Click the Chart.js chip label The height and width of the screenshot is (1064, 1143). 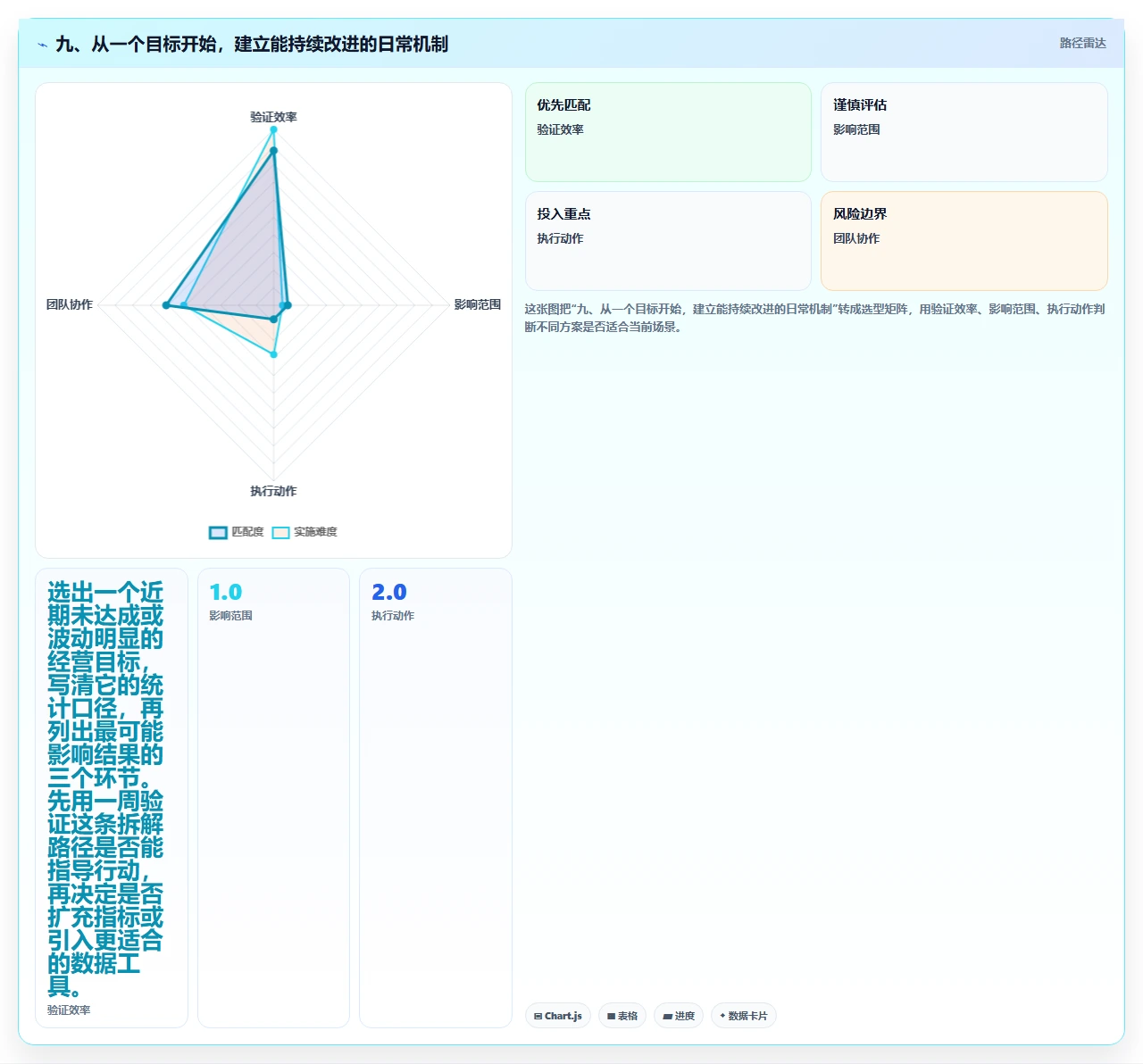click(x=563, y=1016)
